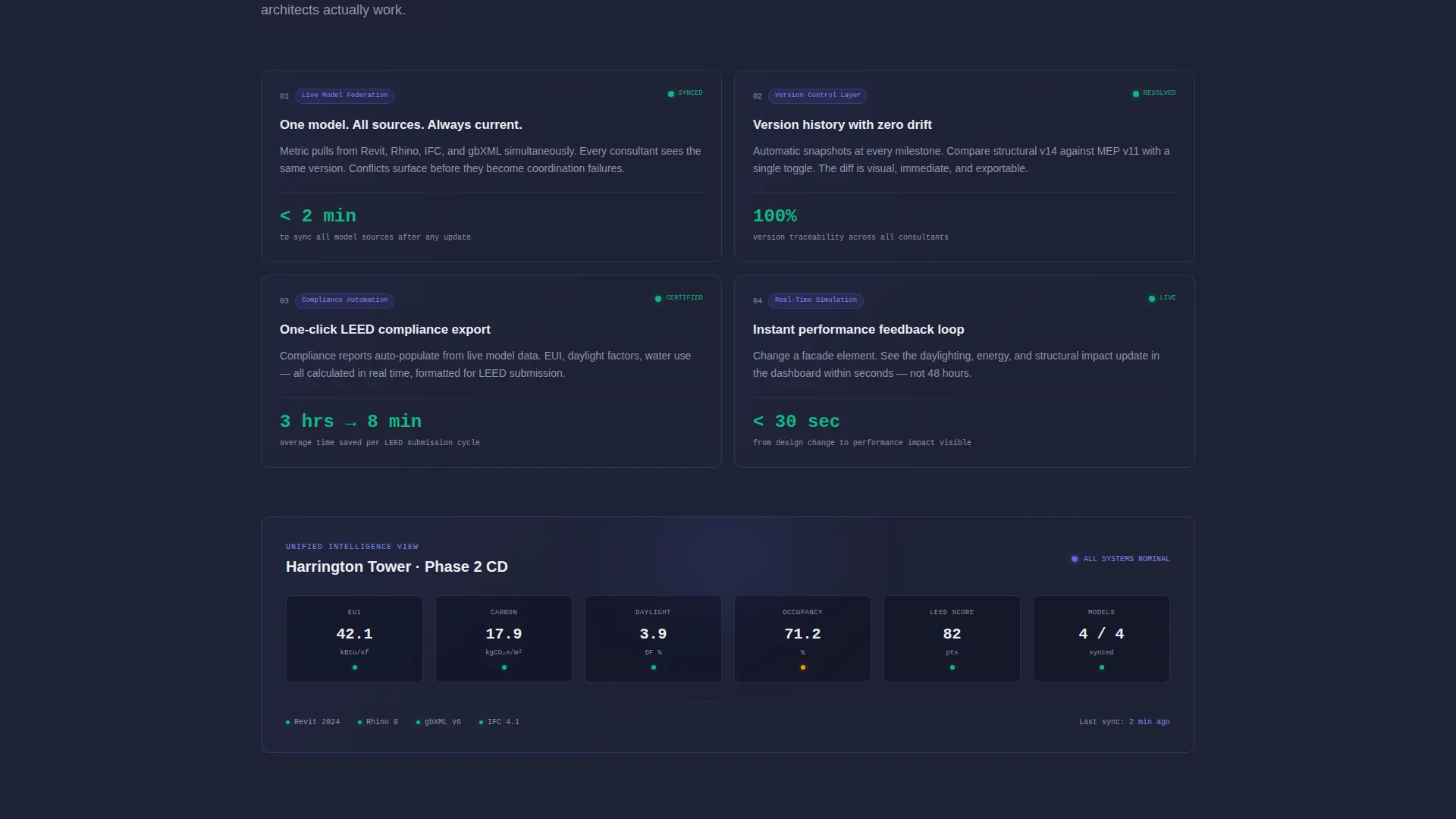The width and height of the screenshot is (1456, 819).
Task: Click the IFC 4.1 source label
Action: coord(499,722)
